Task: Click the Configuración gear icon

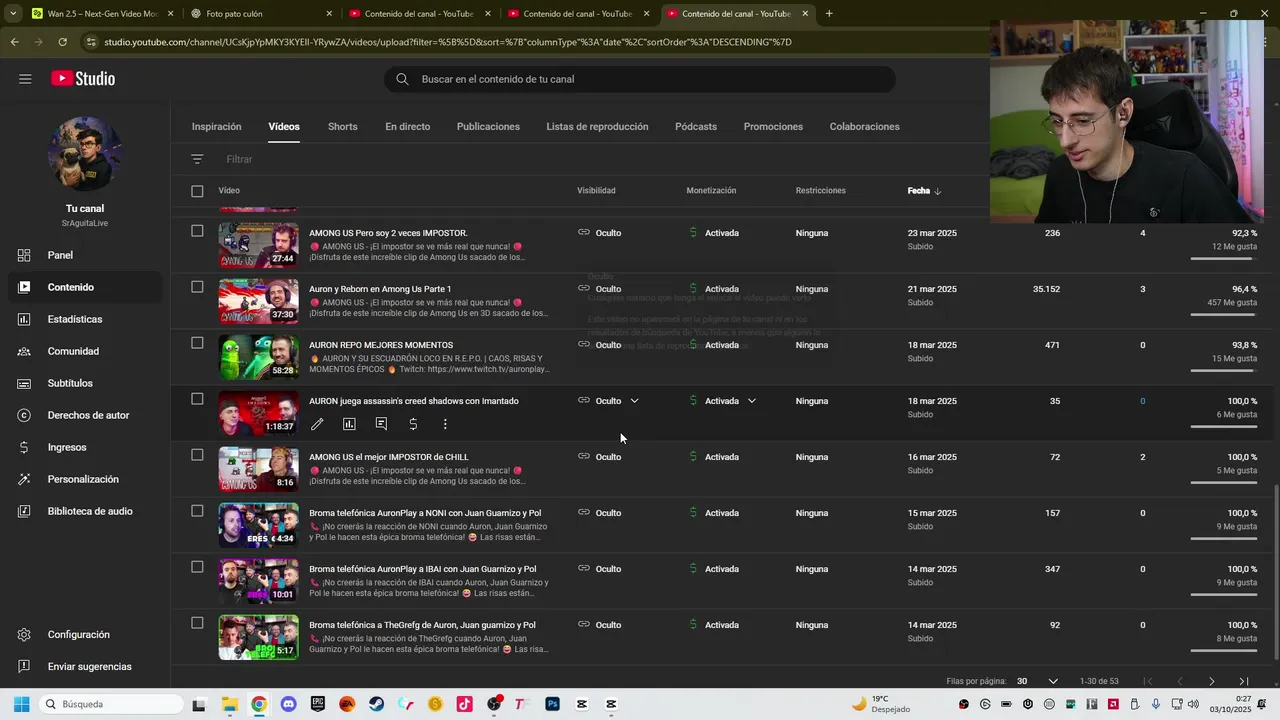Action: coord(24,634)
